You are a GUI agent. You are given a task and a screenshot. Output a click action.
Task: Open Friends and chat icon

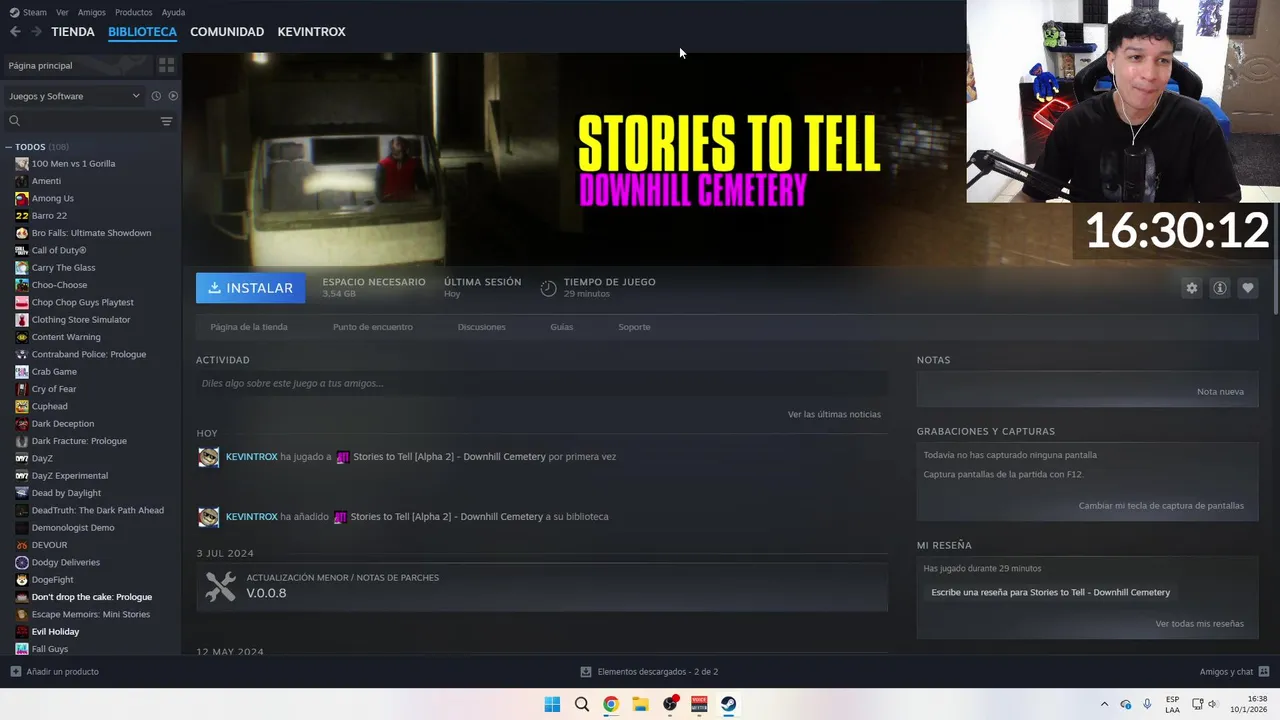click(1264, 672)
